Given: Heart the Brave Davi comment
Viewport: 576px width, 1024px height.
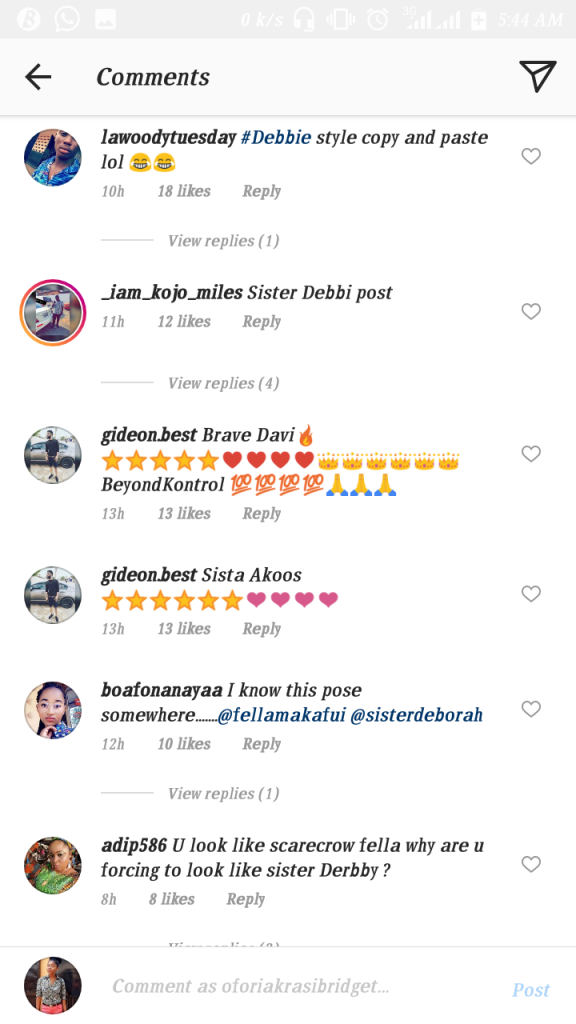Looking at the screenshot, I should (x=531, y=454).
